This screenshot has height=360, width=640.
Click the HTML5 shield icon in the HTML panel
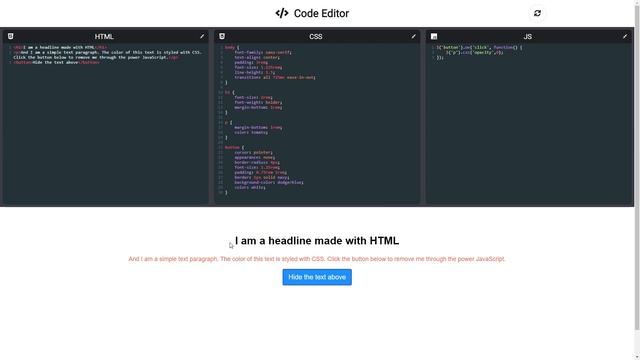pyautogui.click(x=11, y=36)
